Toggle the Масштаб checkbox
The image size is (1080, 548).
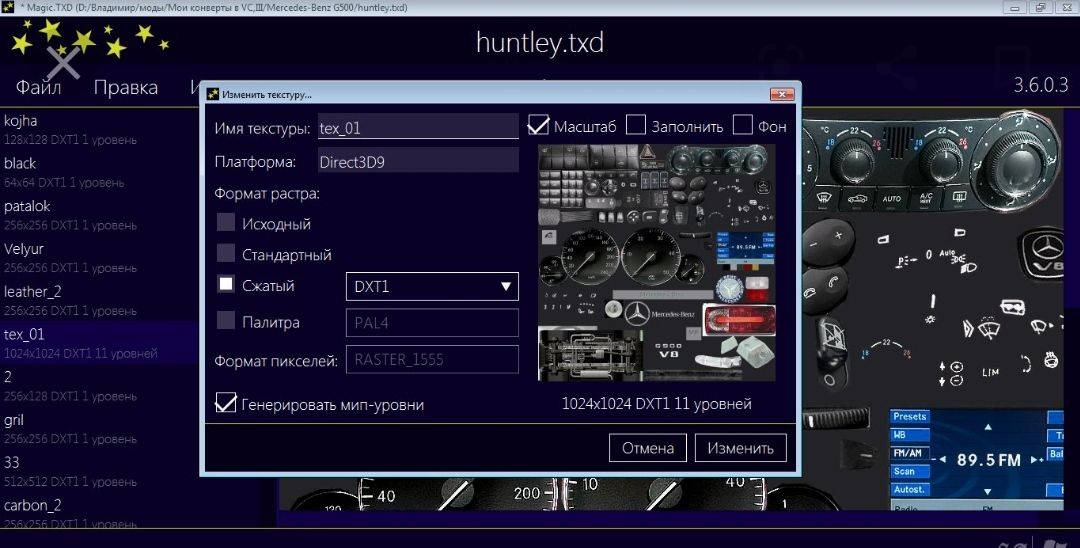[x=539, y=126]
